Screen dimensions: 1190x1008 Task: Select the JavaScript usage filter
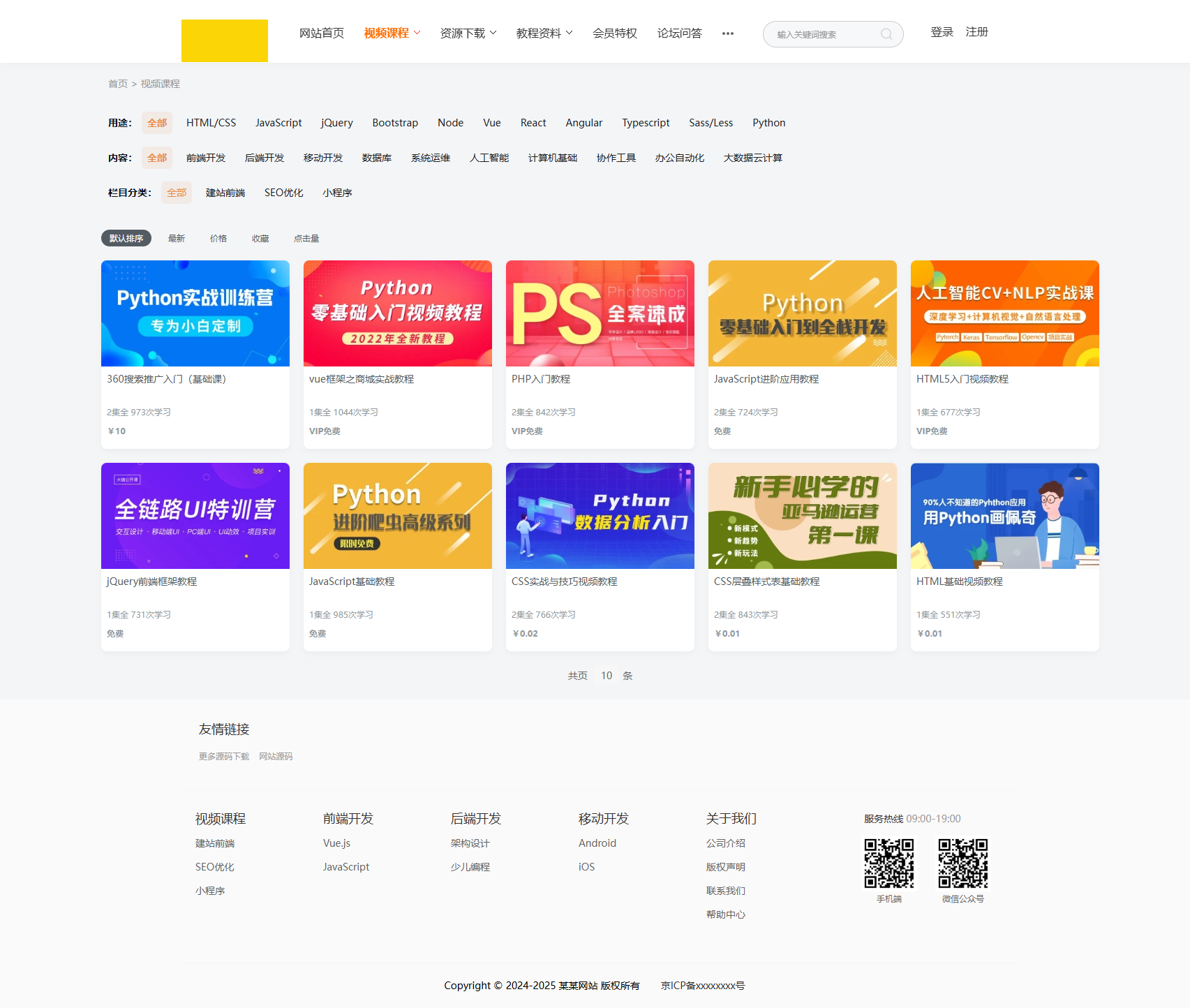click(278, 123)
